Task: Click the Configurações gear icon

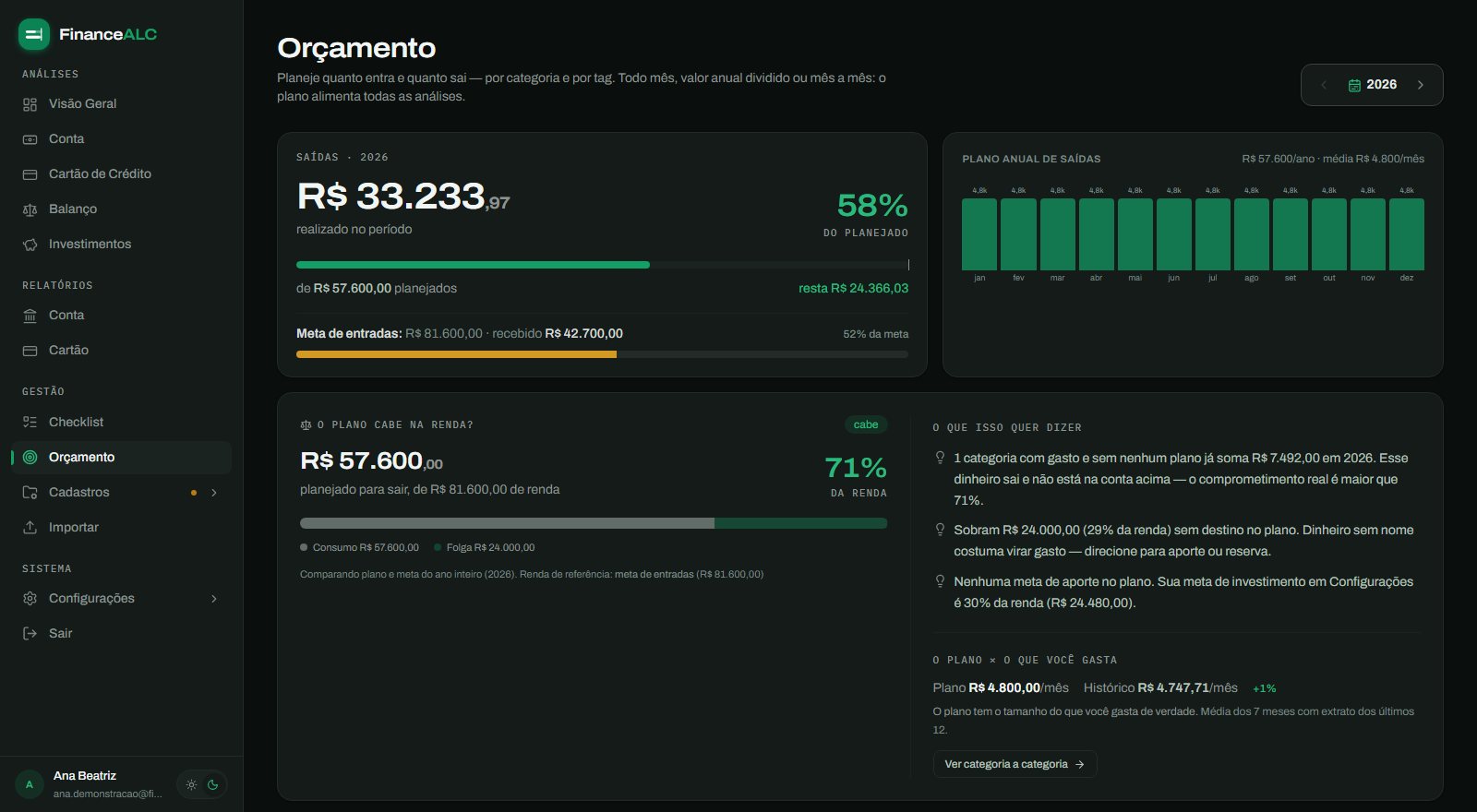Action: coord(30,599)
